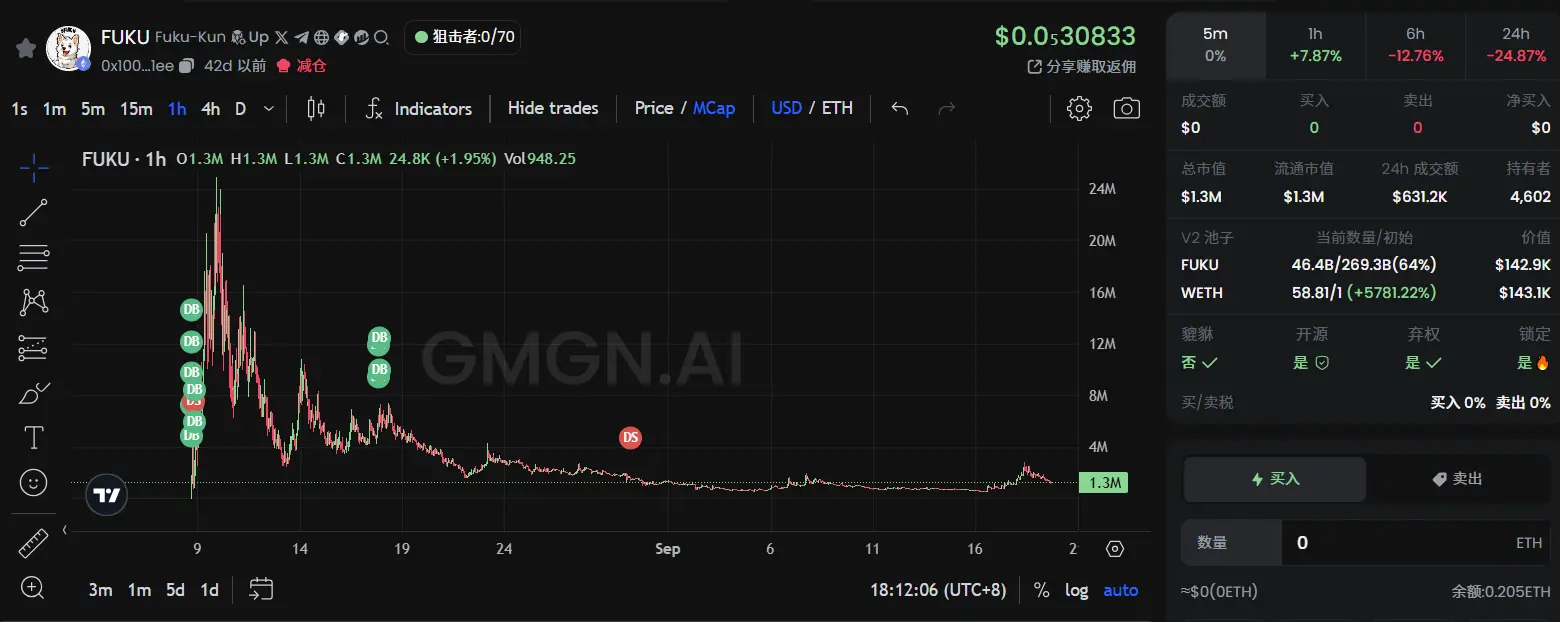Select the pattern drawing tool
The image size is (1560, 622).
[x=34, y=302]
